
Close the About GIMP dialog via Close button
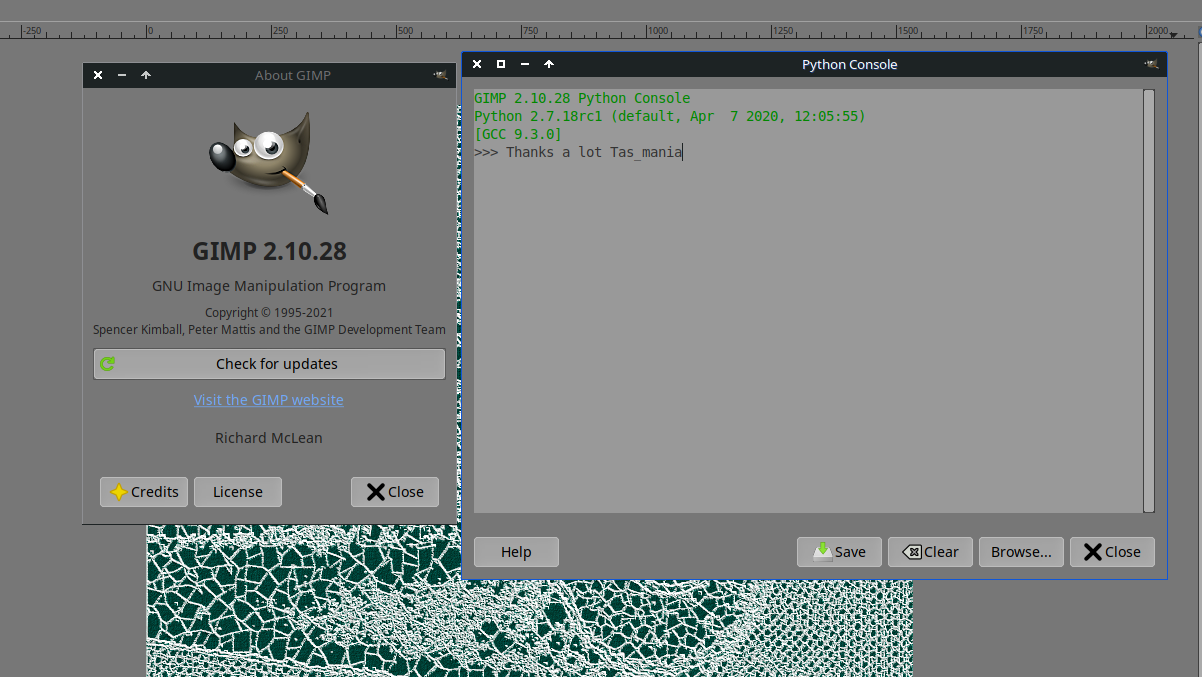pos(395,492)
